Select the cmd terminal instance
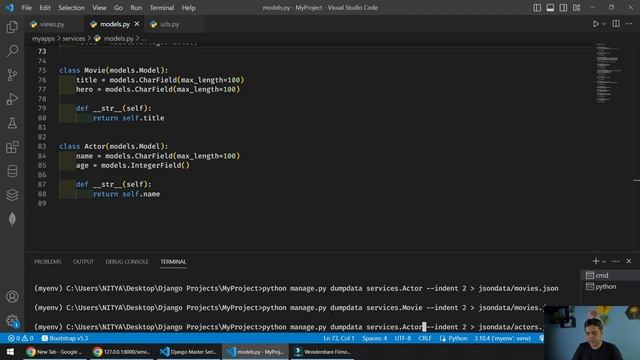Screen dimensions: 640x360 pos(610,276)
